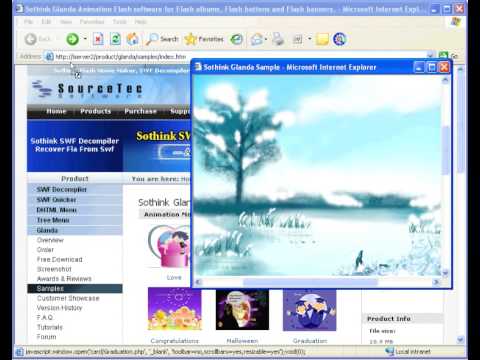Open the Love sample thumbnail
This screenshot has width=480, height=360.
(x=169, y=246)
